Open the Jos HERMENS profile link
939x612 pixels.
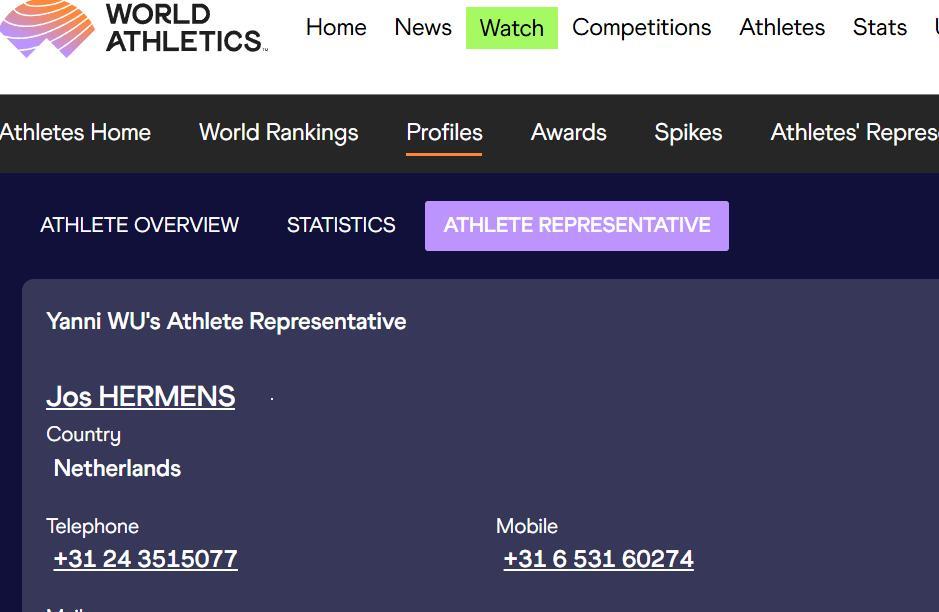coord(141,396)
